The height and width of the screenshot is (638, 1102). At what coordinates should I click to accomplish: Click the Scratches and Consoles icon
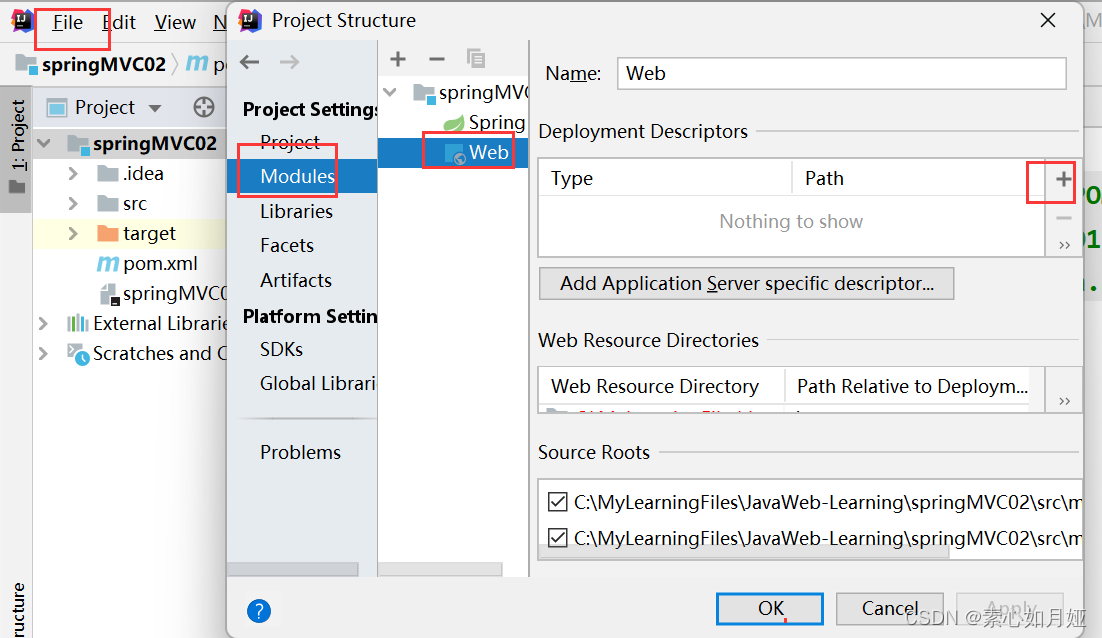(x=77, y=353)
